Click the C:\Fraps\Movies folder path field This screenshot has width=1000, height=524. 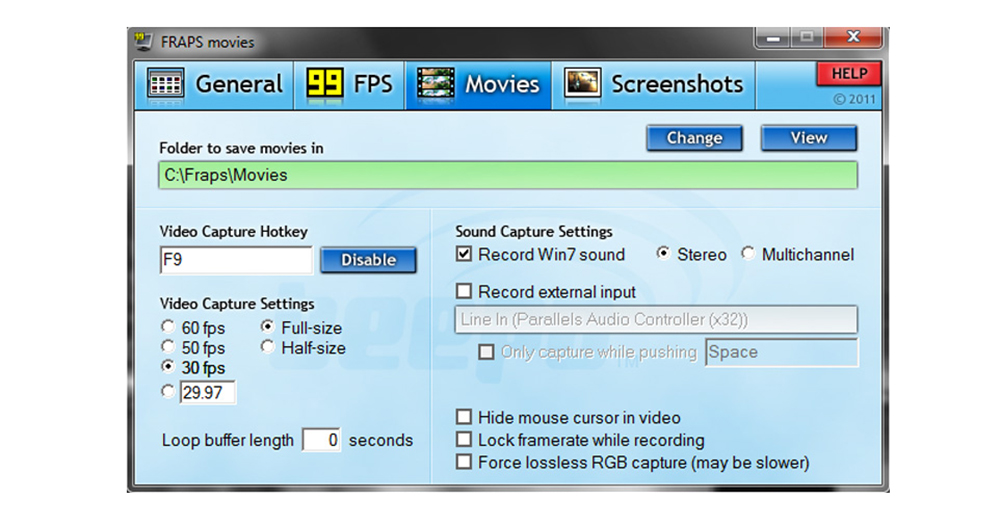click(x=508, y=175)
